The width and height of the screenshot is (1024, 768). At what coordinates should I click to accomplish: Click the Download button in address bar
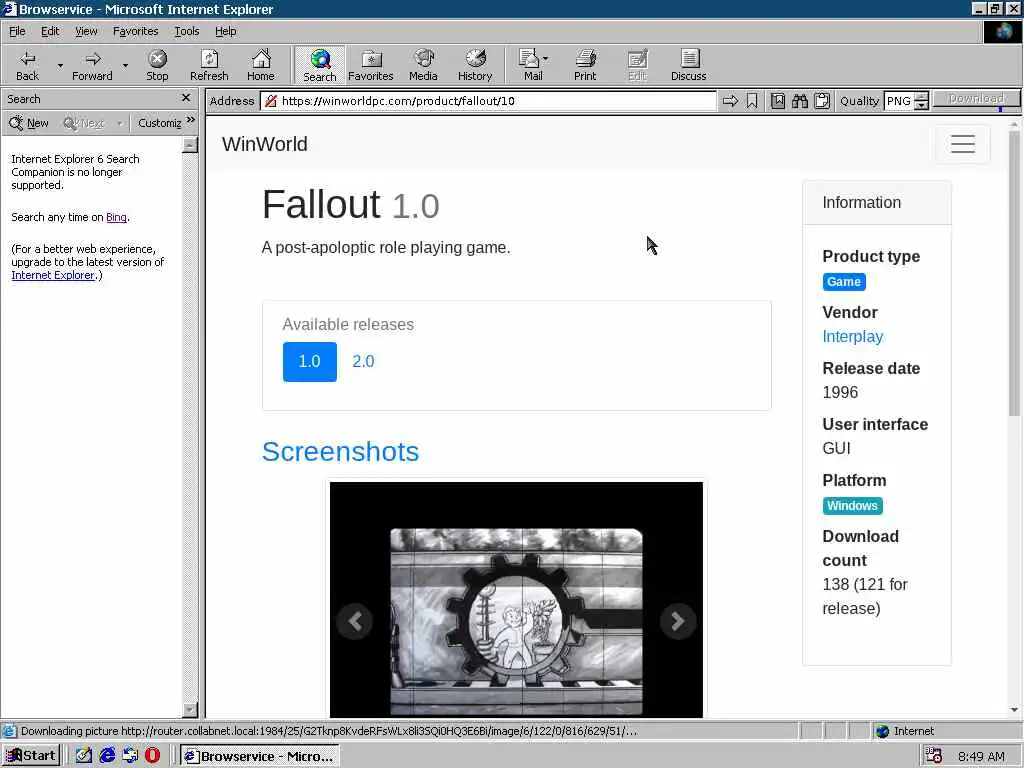(x=976, y=99)
